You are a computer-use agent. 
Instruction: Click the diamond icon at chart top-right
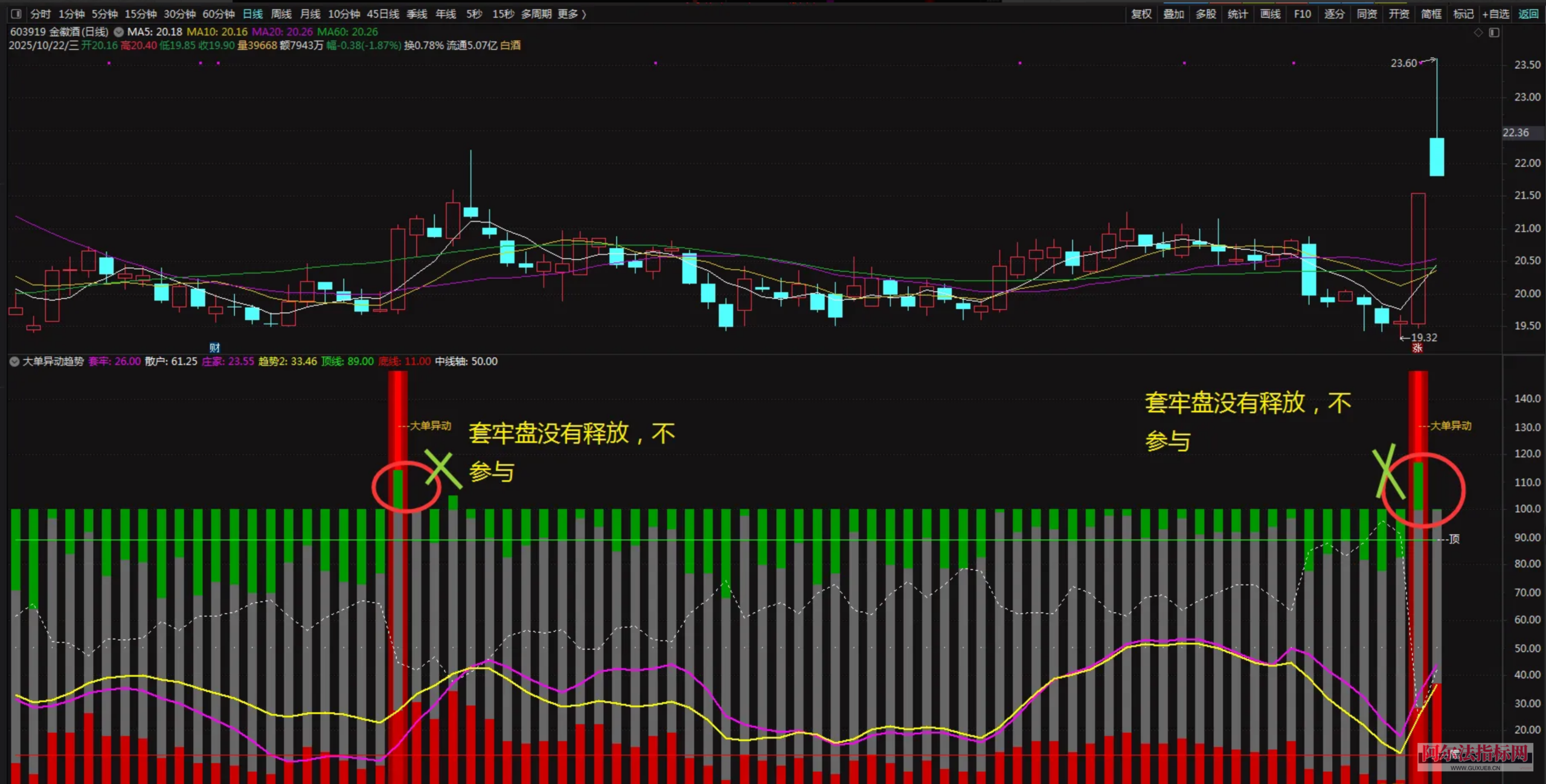point(1478,33)
